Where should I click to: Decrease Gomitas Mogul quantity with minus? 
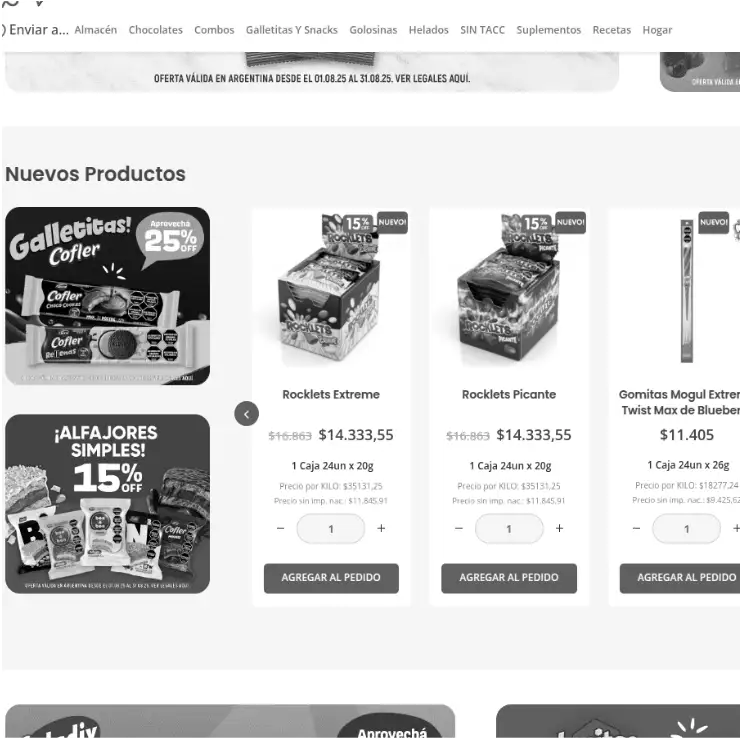point(636,529)
